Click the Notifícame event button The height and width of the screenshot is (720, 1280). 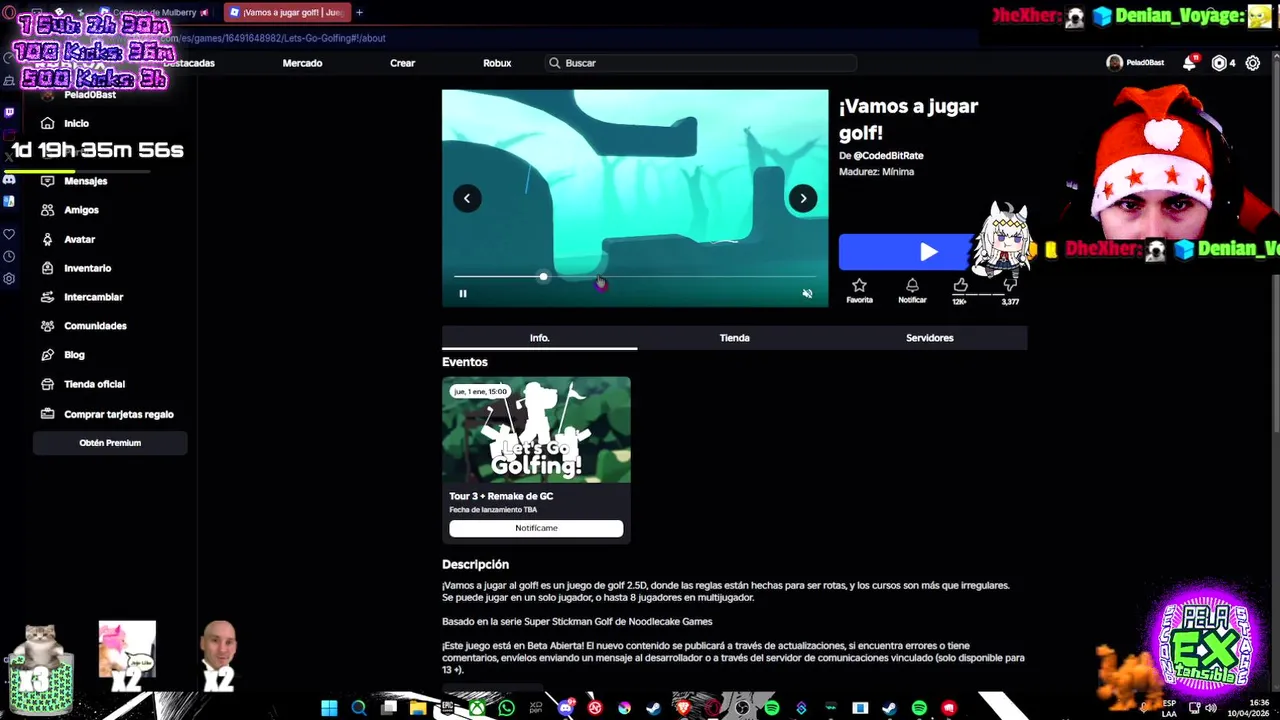pyautogui.click(x=536, y=528)
